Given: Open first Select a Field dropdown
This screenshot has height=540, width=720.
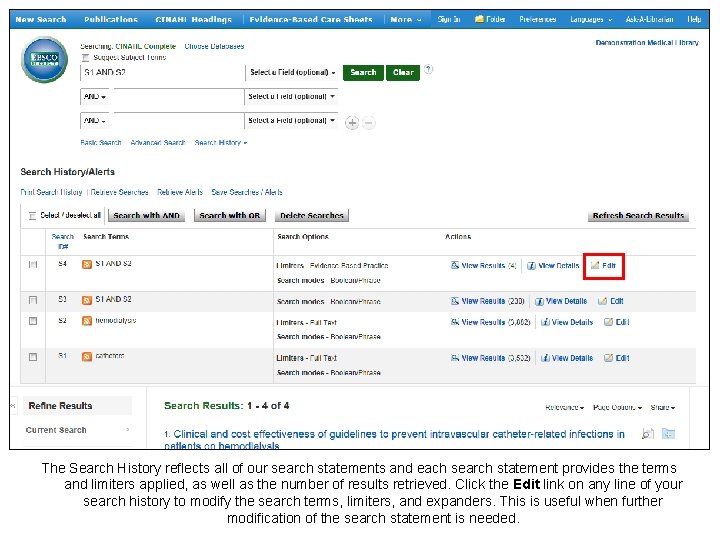Looking at the screenshot, I should [292, 73].
